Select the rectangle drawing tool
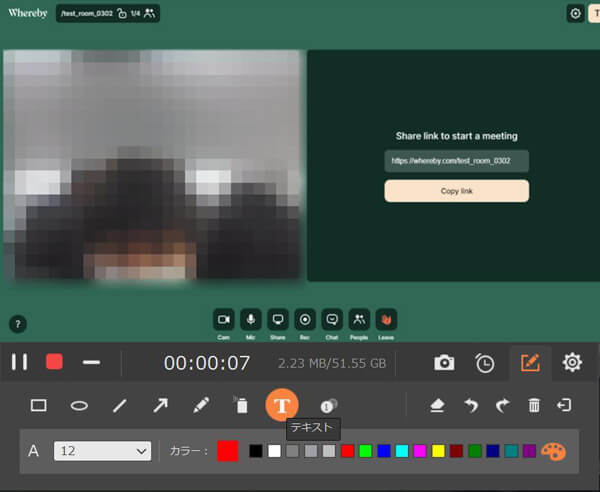The height and width of the screenshot is (492, 600). (39, 405)
